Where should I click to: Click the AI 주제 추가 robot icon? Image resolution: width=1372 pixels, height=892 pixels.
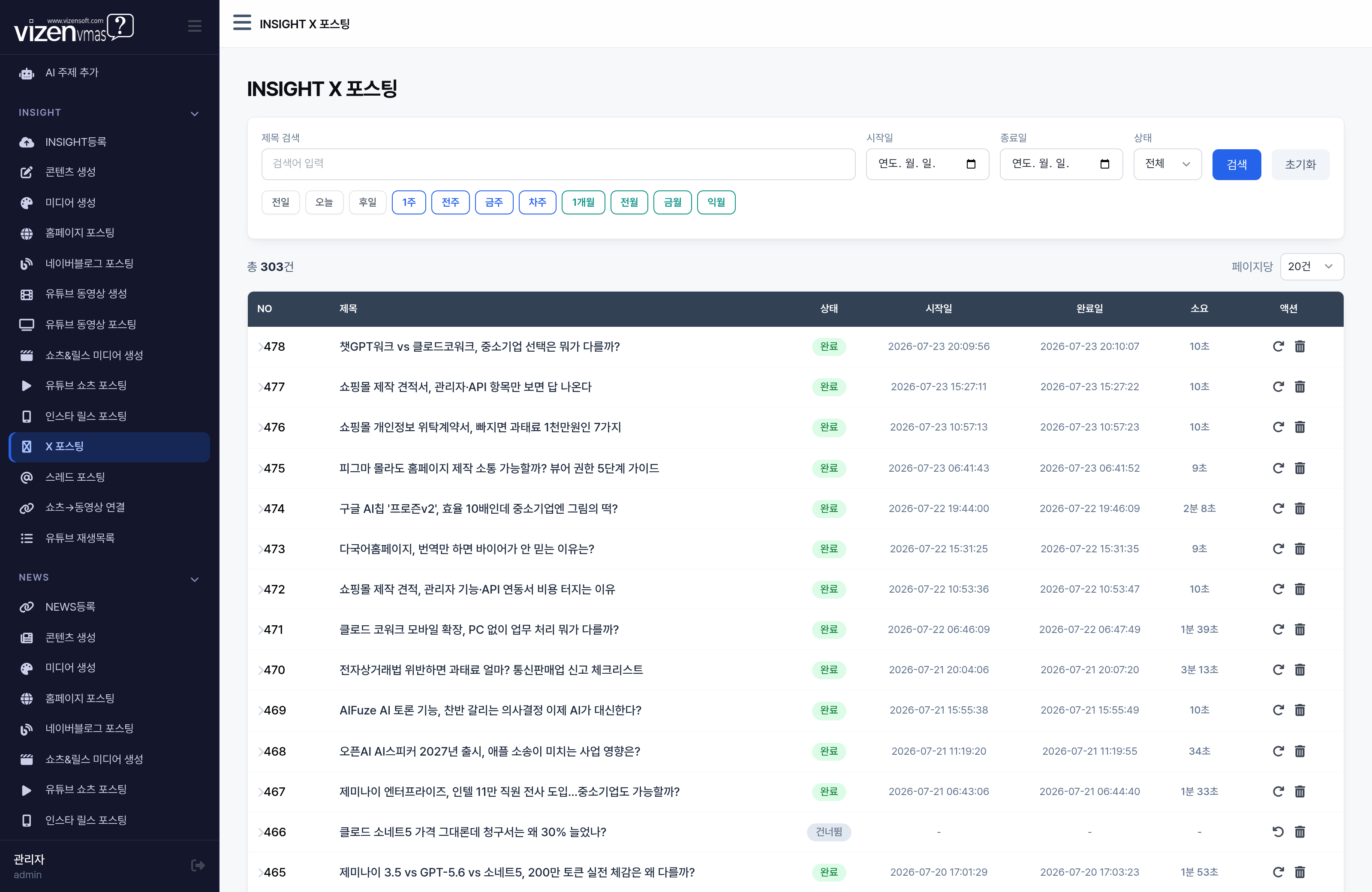(x=27, y=73)
